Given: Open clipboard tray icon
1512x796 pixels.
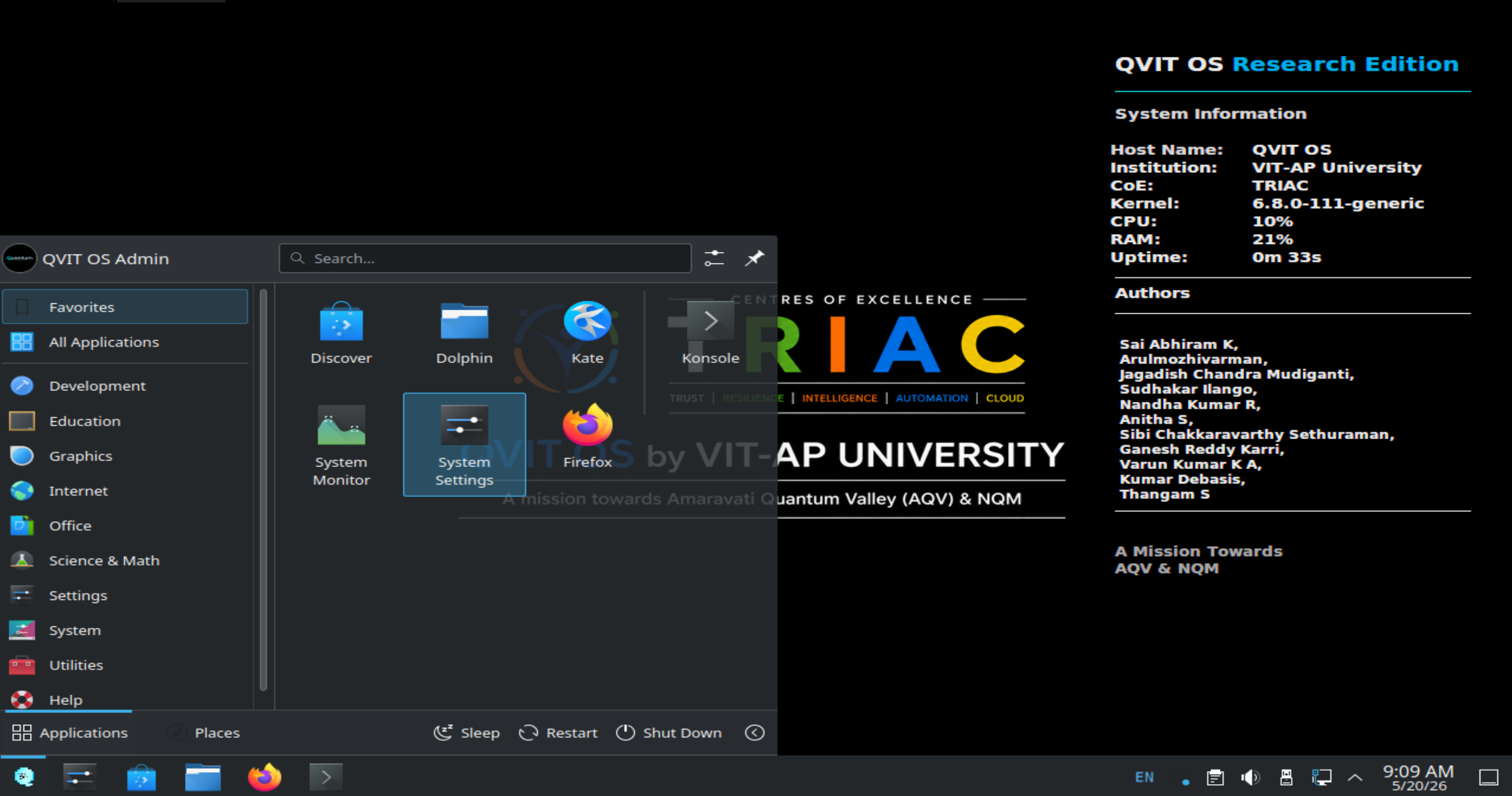Looking at the screenshot, I should (1215, 777).
